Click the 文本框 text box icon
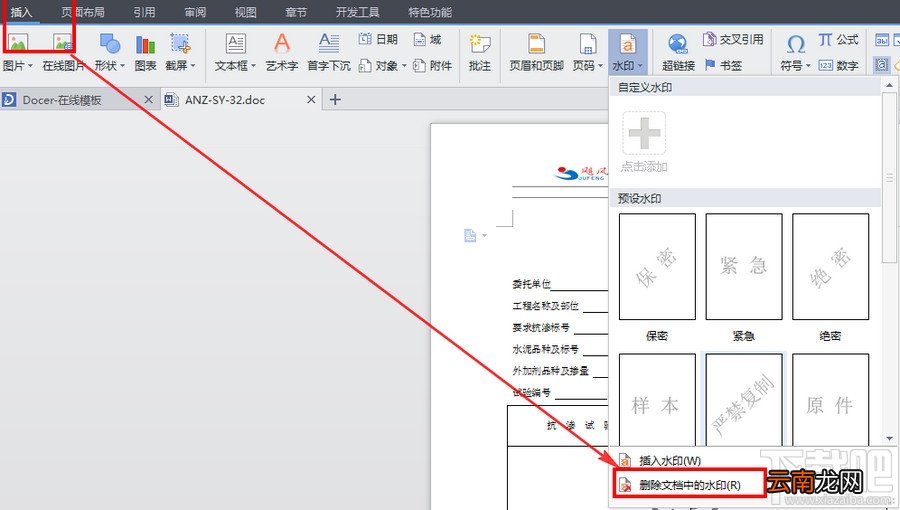Viewport: 900px width, 510px height. coord(235,44)
